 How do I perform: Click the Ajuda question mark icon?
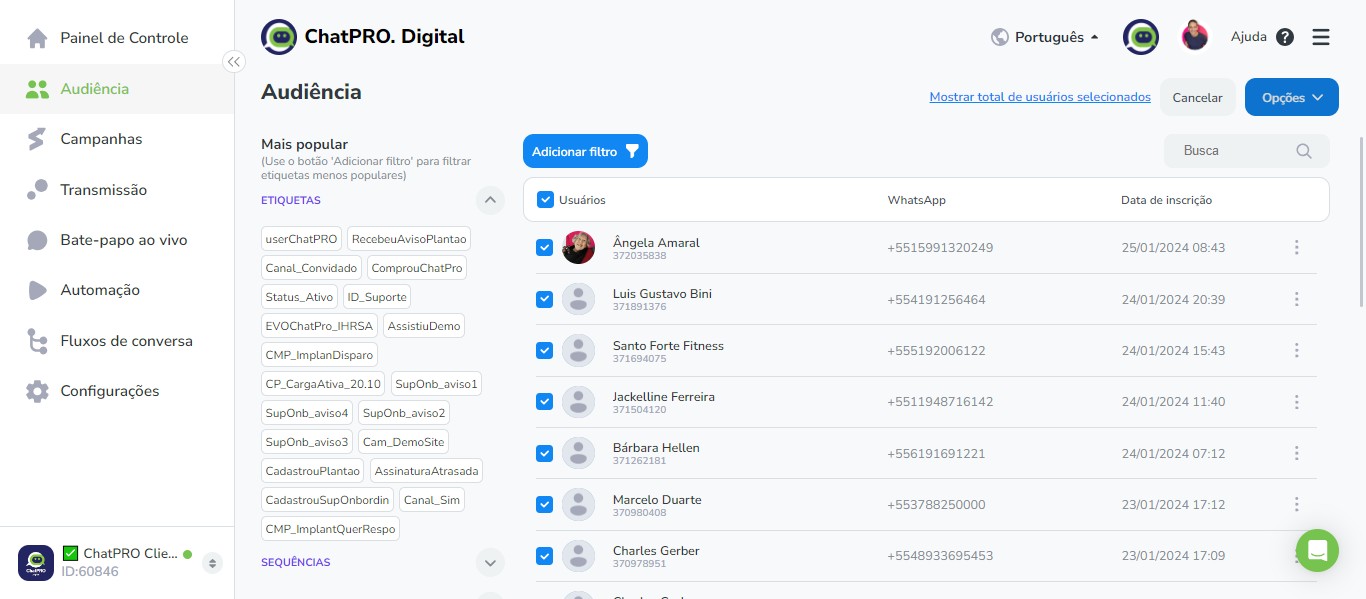click(1285, 37)
